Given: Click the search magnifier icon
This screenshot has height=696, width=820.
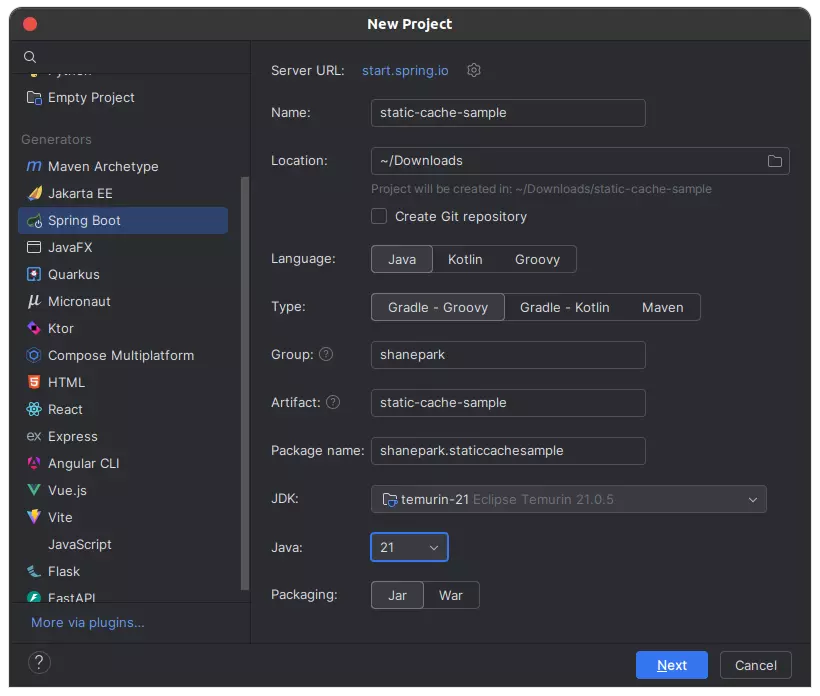Looking at the screenshot, I should (x=30, y=56).
